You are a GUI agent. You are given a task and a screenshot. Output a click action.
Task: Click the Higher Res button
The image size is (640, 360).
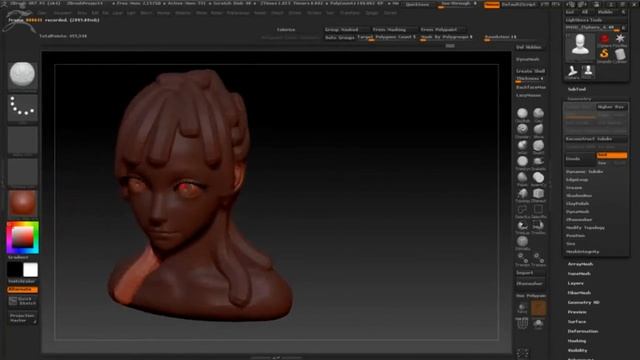click(x=611, y=107)
